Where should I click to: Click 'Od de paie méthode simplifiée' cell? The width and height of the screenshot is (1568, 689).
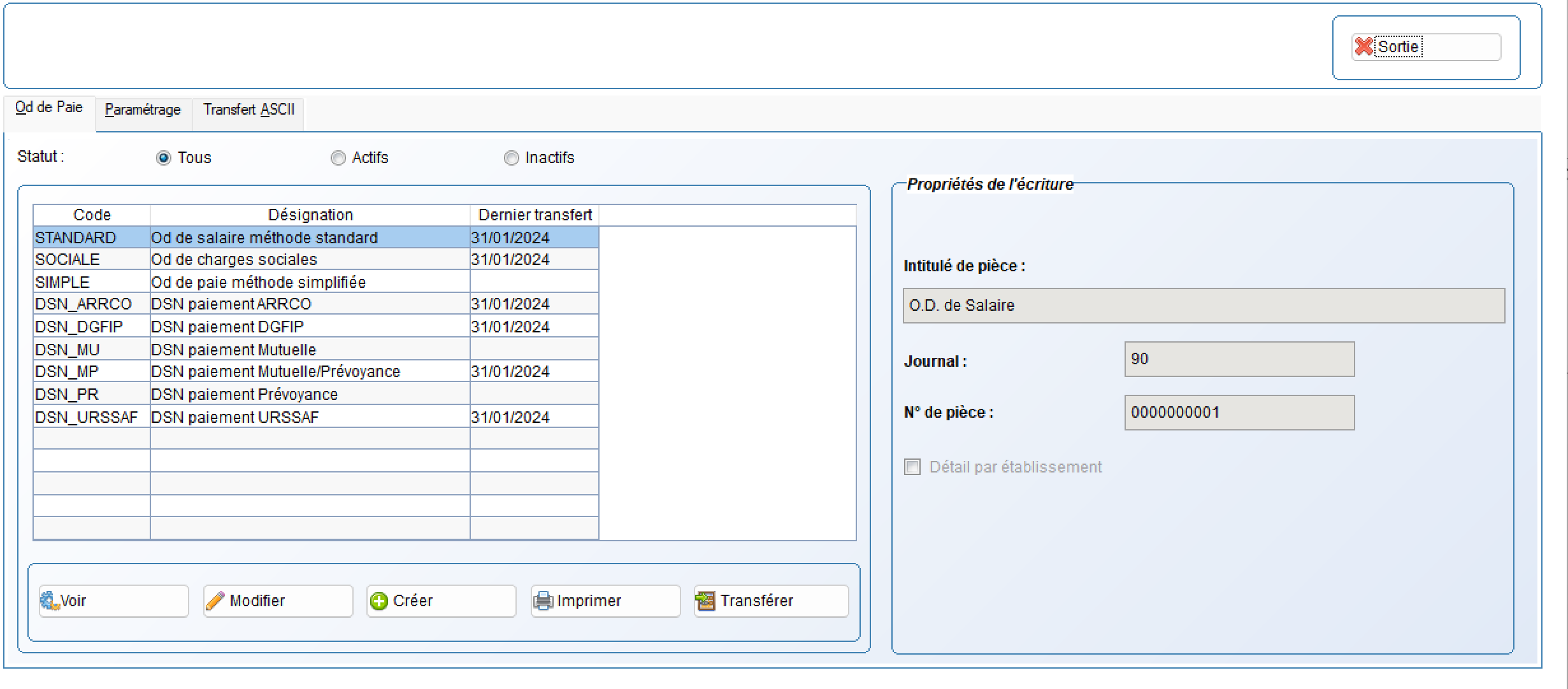tap(310, 282)
